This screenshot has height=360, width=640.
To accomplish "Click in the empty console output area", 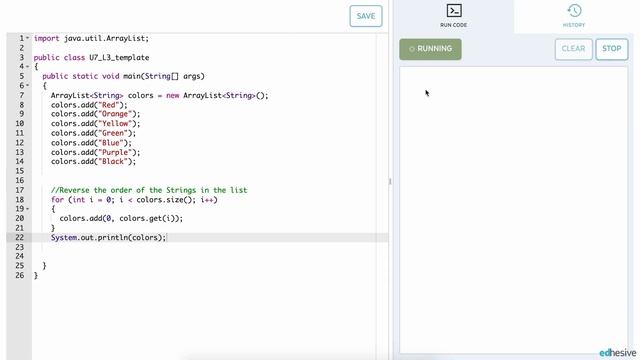I will pyautogui.click(x=513, y=210).
